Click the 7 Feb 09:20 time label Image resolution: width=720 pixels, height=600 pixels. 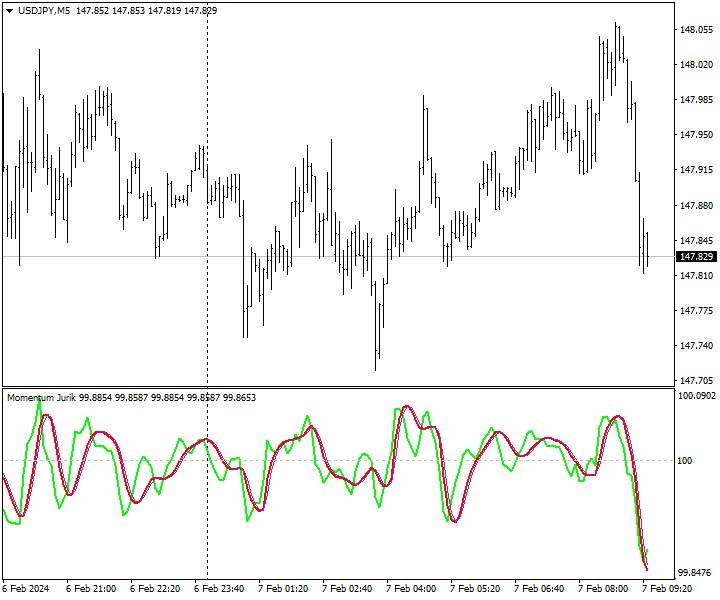point(666,589)
